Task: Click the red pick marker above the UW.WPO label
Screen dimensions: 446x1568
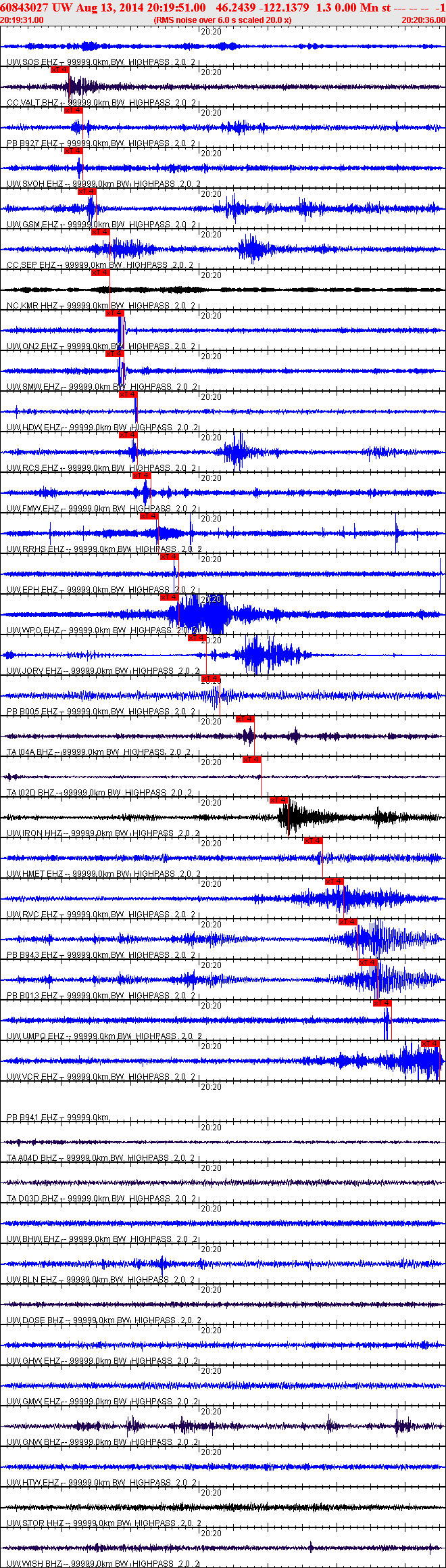Action: pos(169,597)
